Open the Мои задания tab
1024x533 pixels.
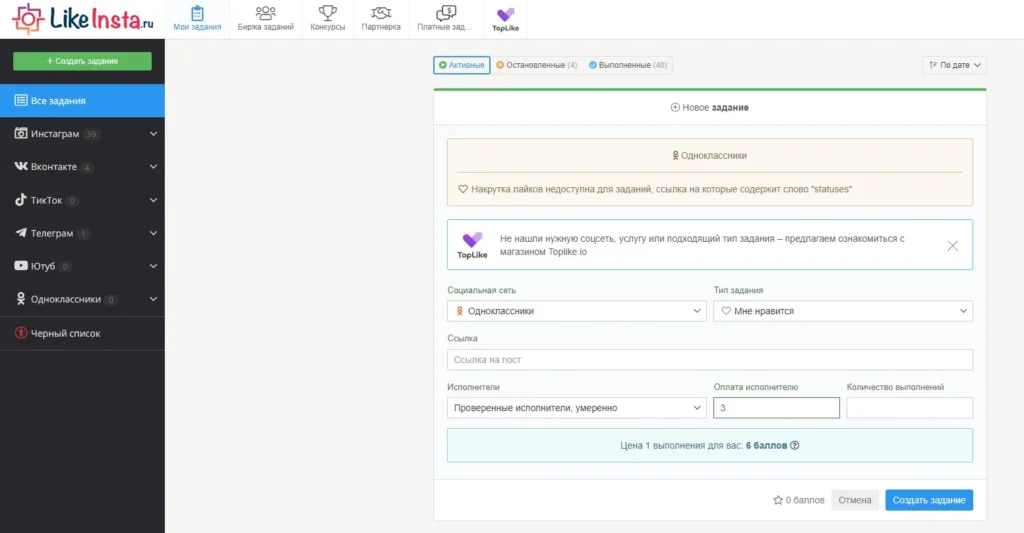click(x=197, y=19)
